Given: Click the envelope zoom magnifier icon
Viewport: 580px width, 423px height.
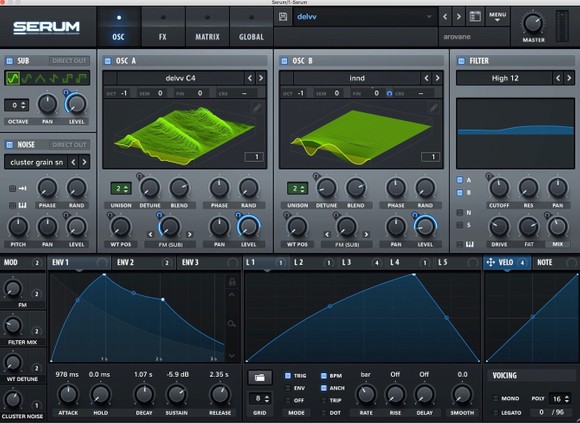Looking at the screenshot, I should tap(232, 324).
